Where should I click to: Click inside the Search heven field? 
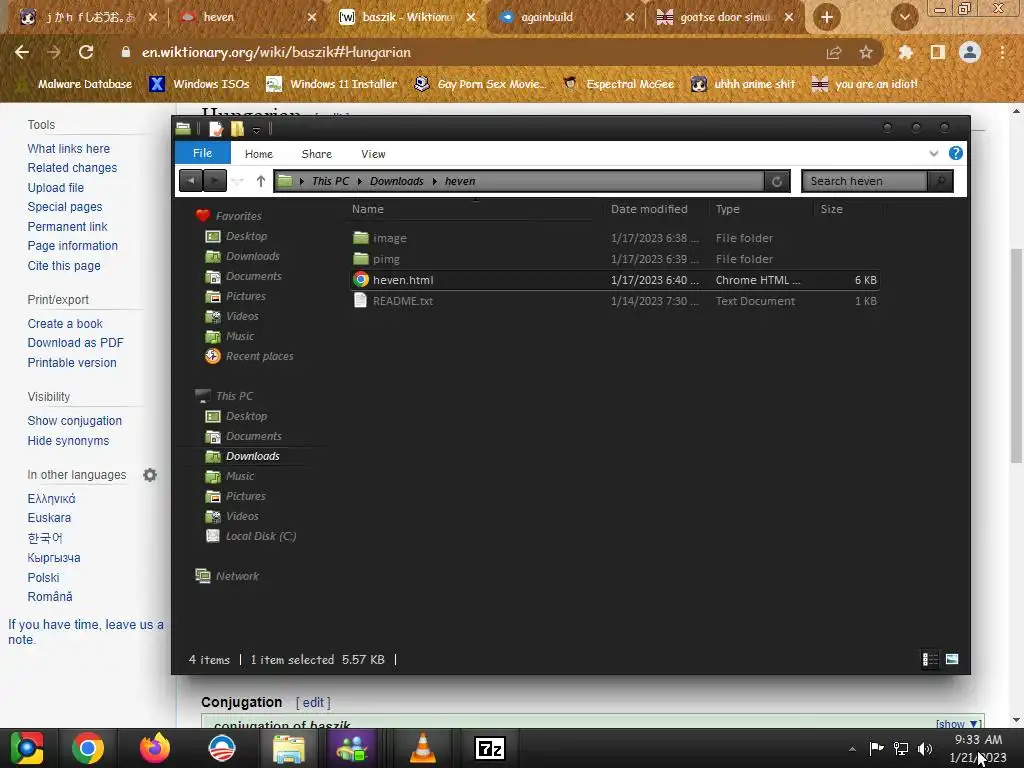click(865, 181)
